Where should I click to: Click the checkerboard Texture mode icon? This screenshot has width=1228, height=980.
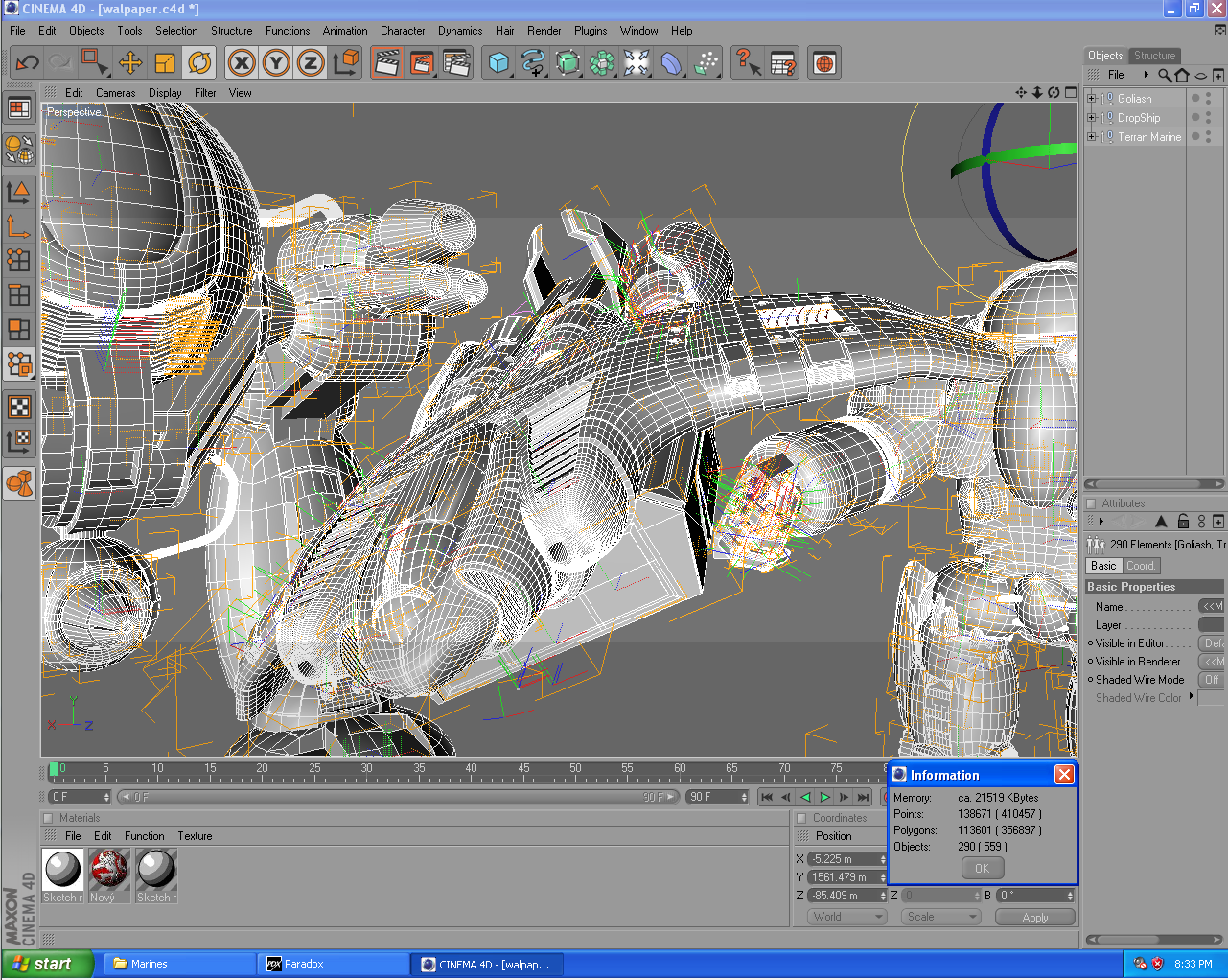pos(19,407)
